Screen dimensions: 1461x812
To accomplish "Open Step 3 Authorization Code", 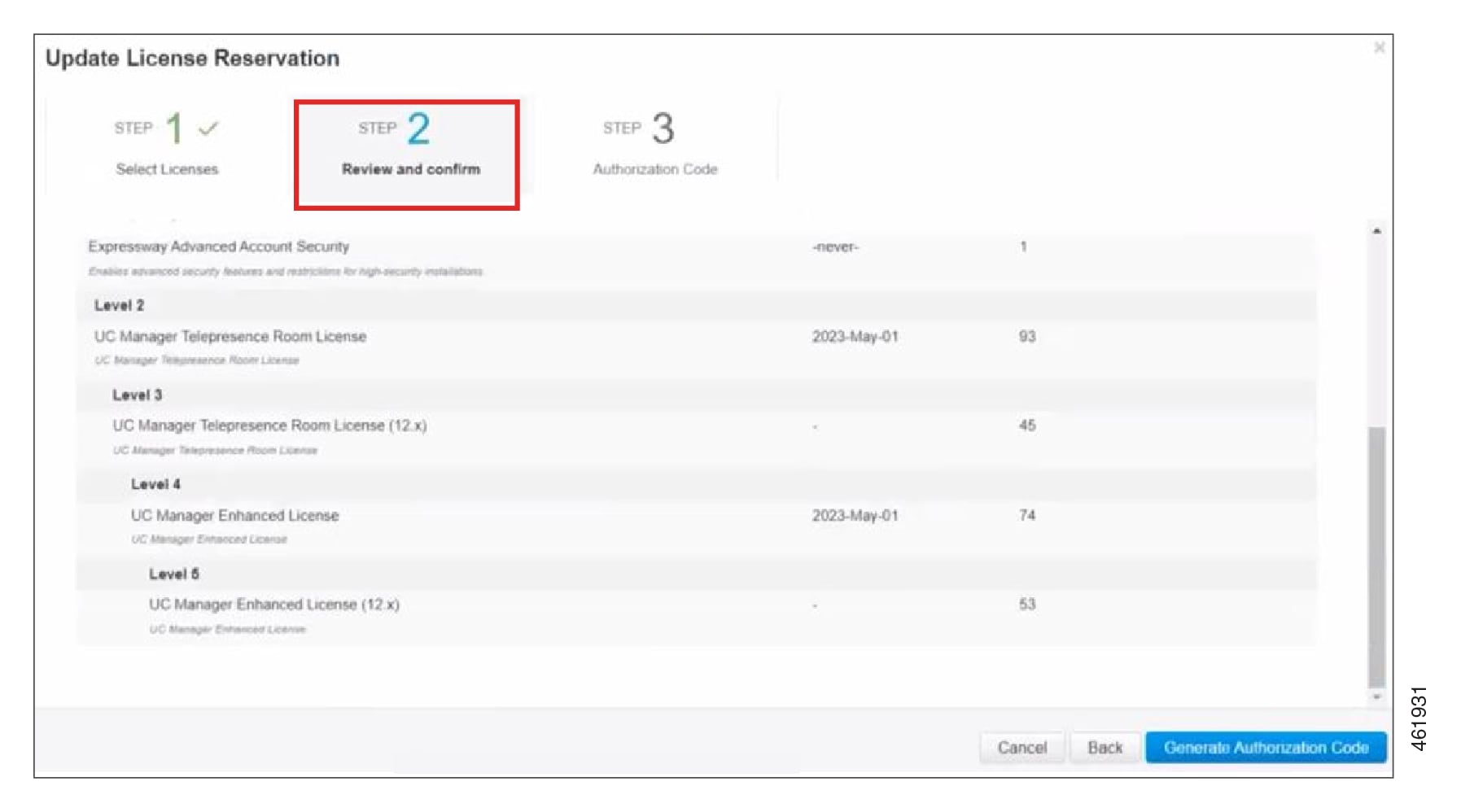I will click(654, 144).
